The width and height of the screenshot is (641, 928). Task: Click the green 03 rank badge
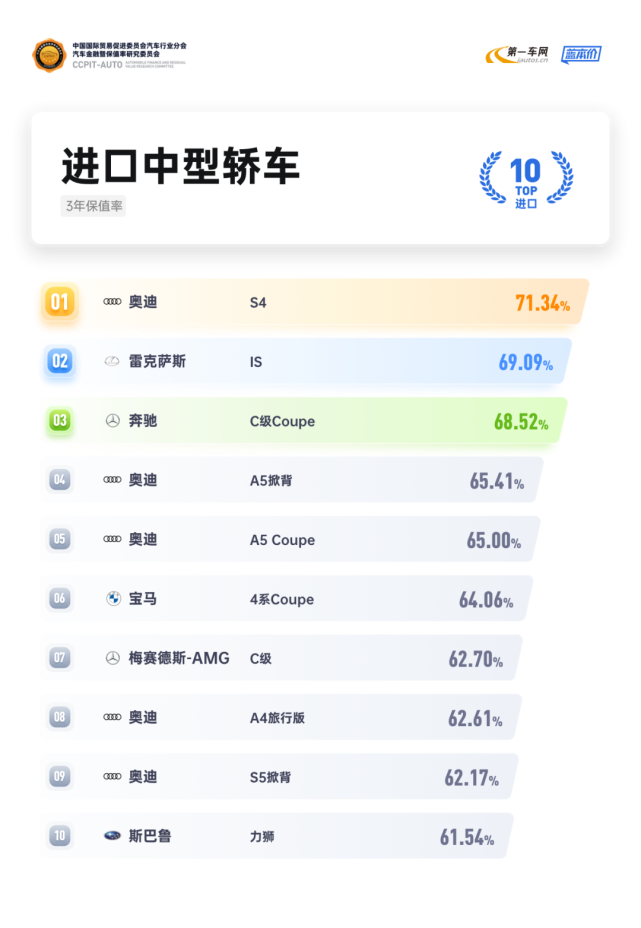[60, 421]
